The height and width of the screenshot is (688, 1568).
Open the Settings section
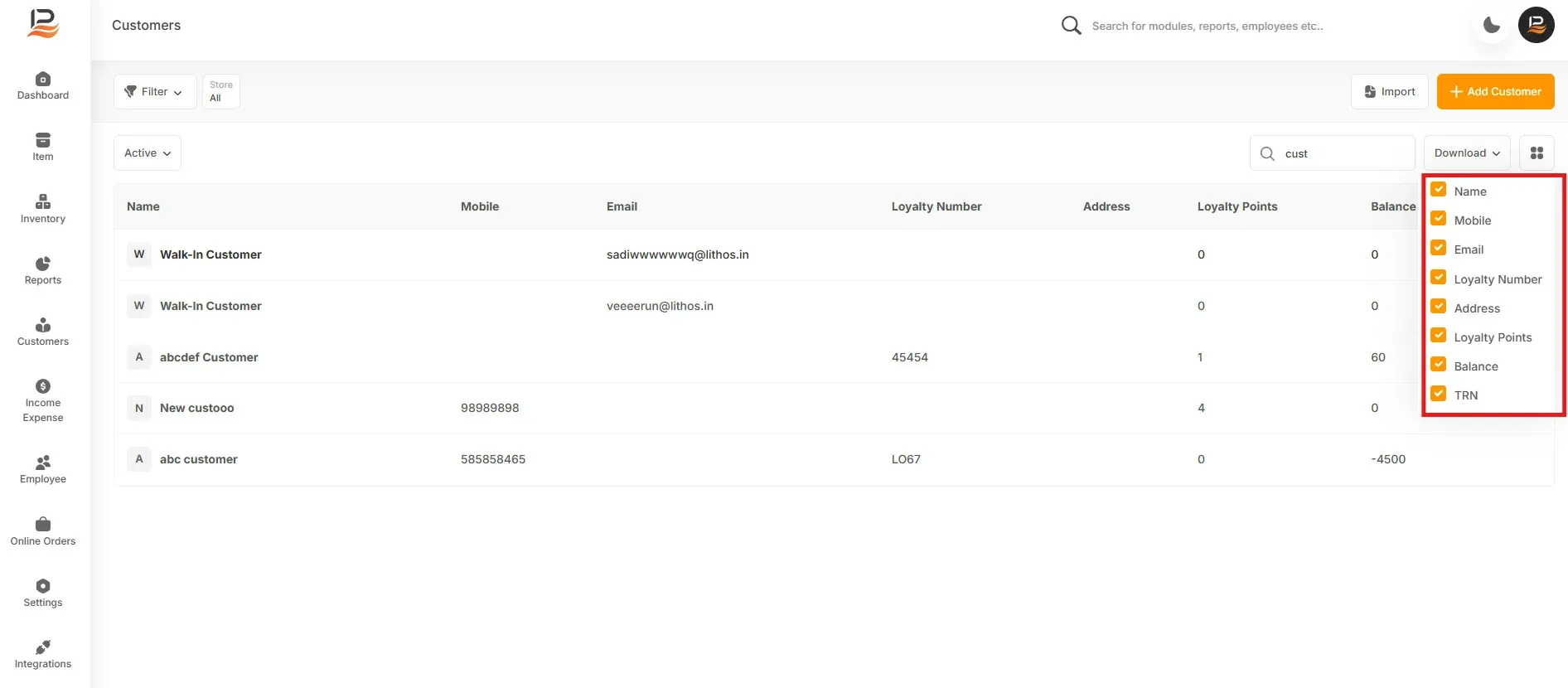43,593
